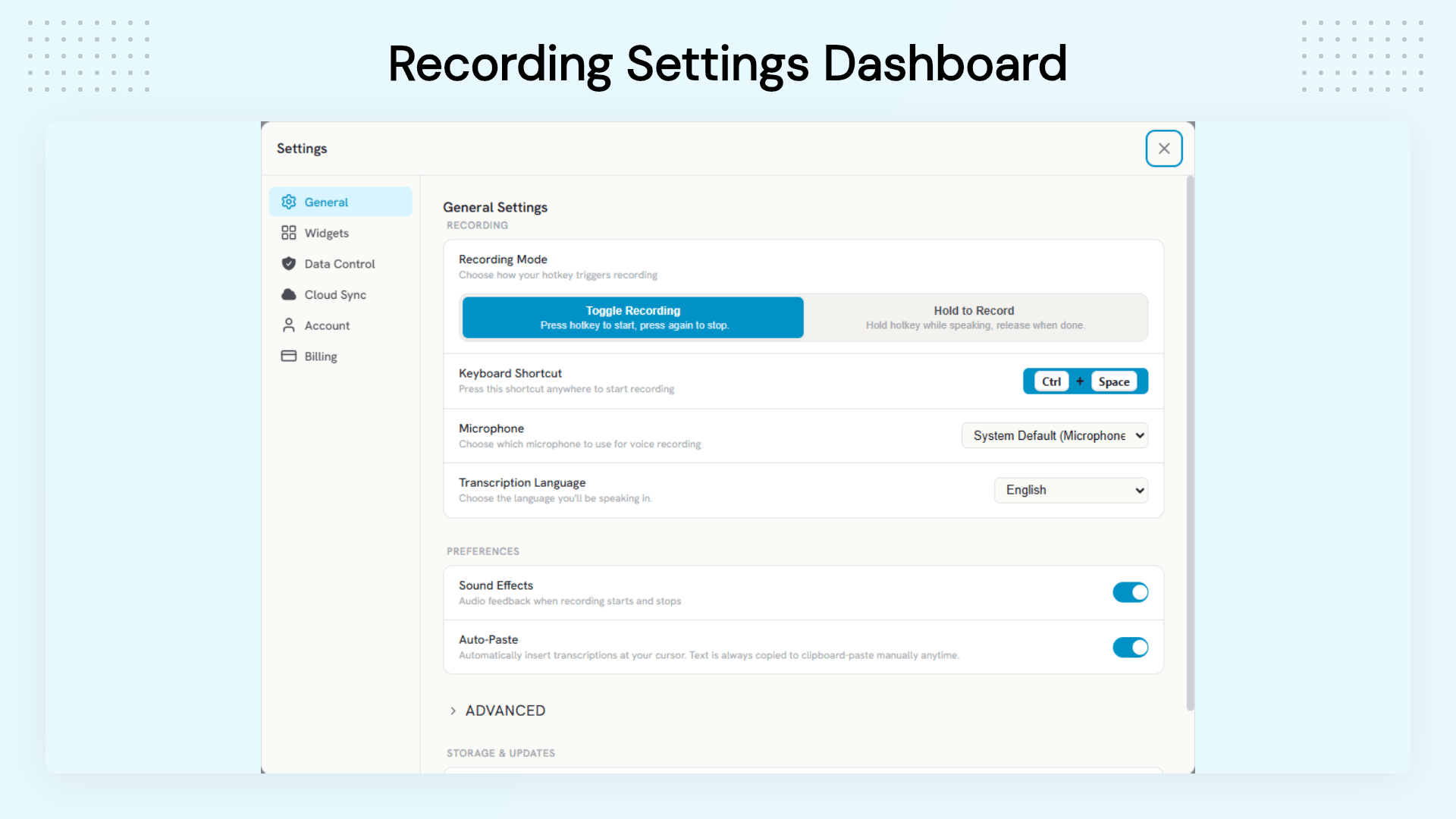Click the 'Recording Settings Dashboard' title

tap(728, 64)
